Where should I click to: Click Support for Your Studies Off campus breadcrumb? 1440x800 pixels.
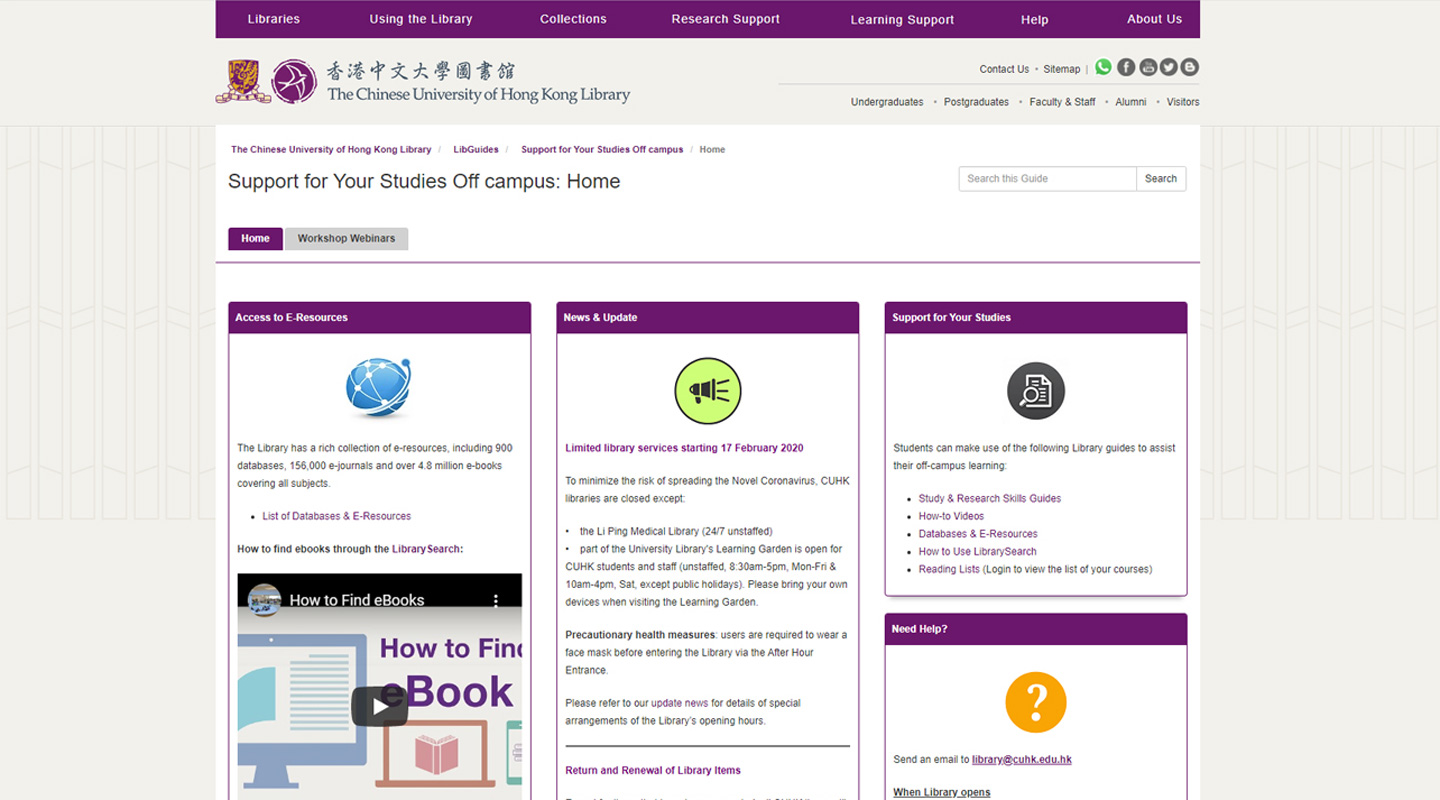[602, 150]
